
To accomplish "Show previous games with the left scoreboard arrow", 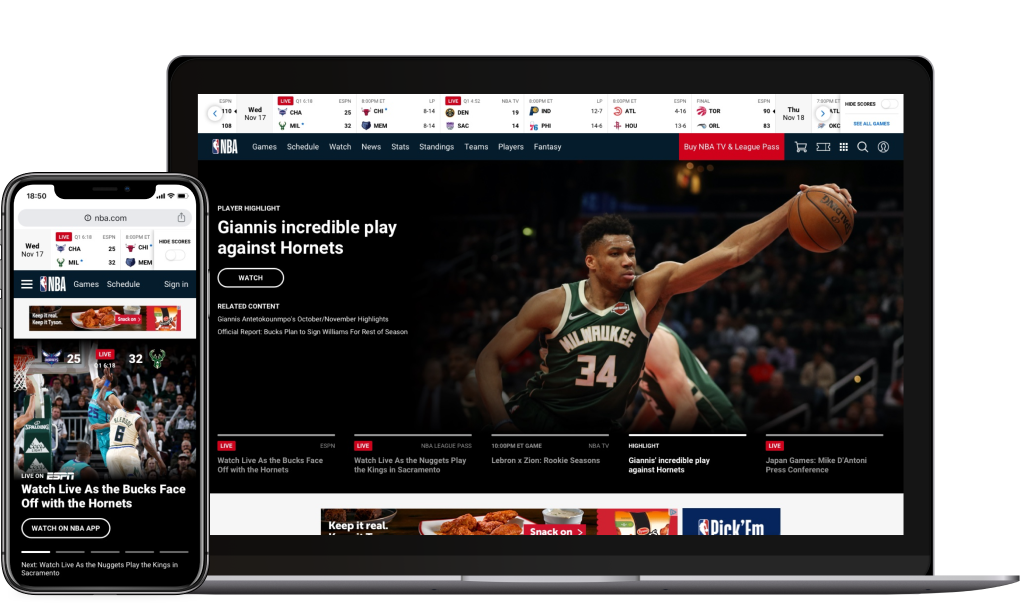I will (x=215, y=114).
